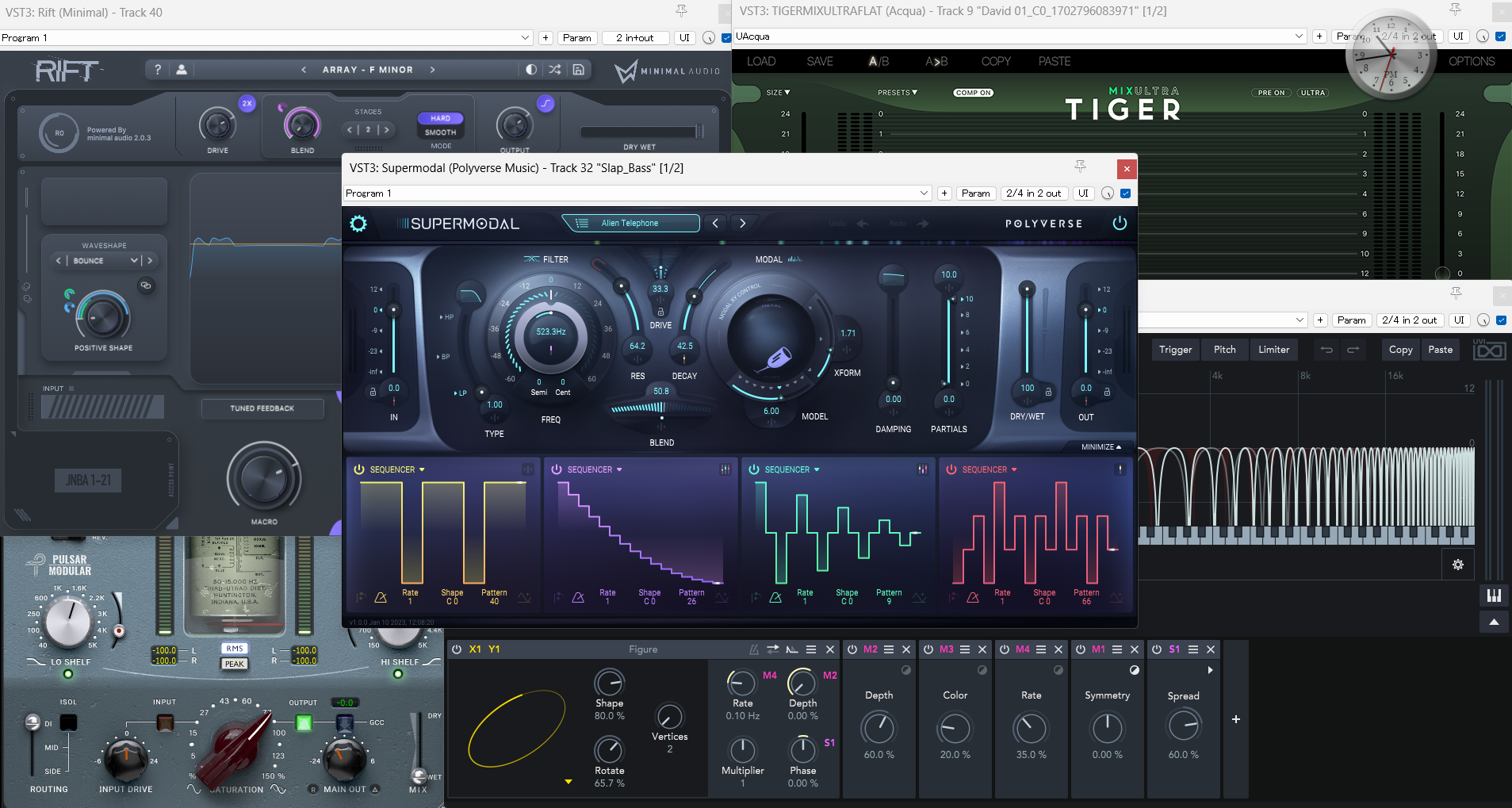1512x808 pixels.
Task: Click SAVE in Tiger menu
Action: coord(820,62)
